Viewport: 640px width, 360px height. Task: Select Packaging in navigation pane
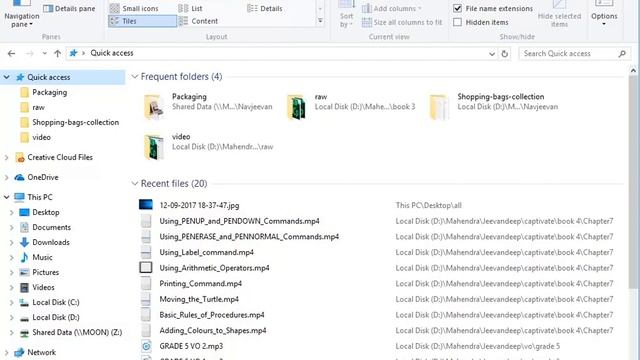(x=49, y=92)
